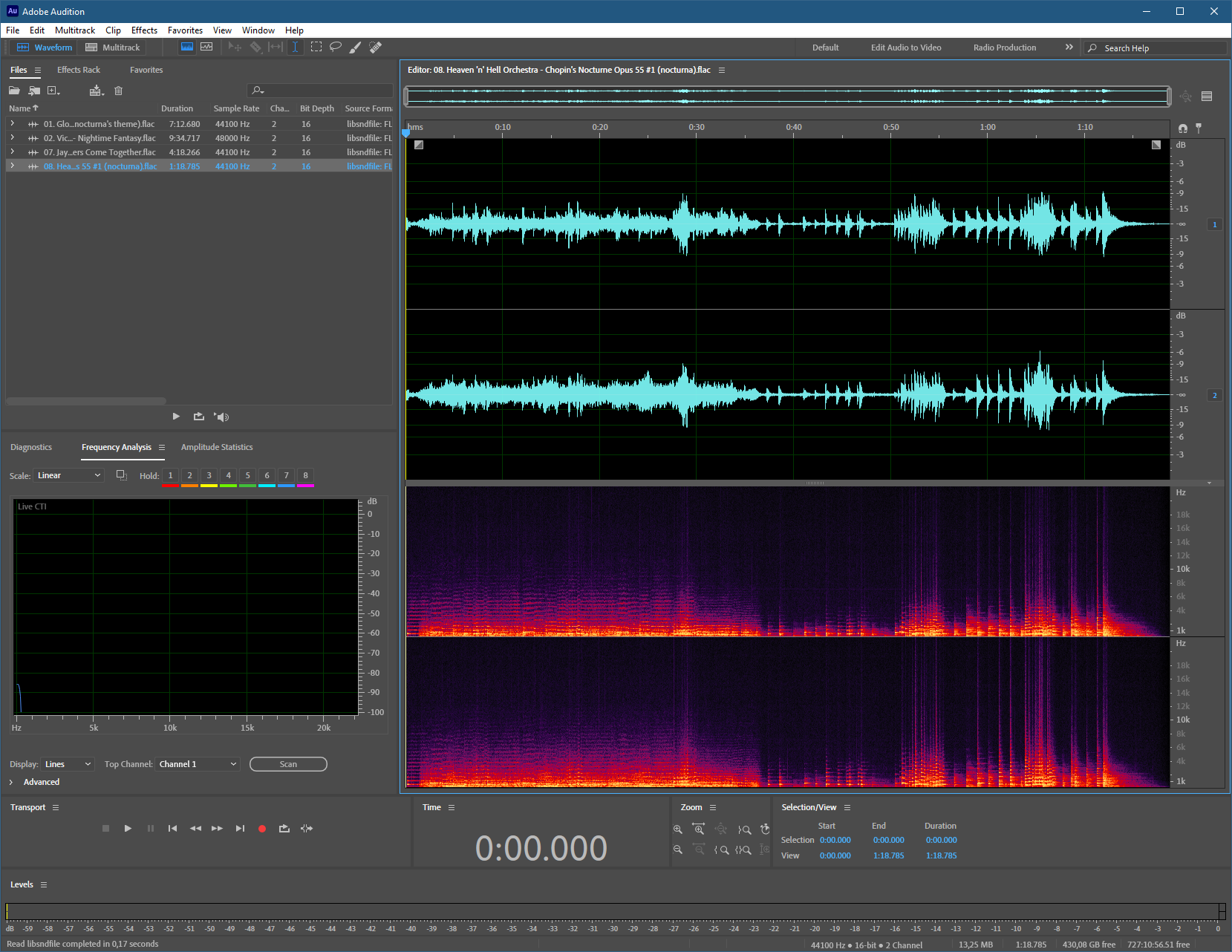
Task: Expand the 01. Glo...nocturna's theme file row
Action: point(13,124)
